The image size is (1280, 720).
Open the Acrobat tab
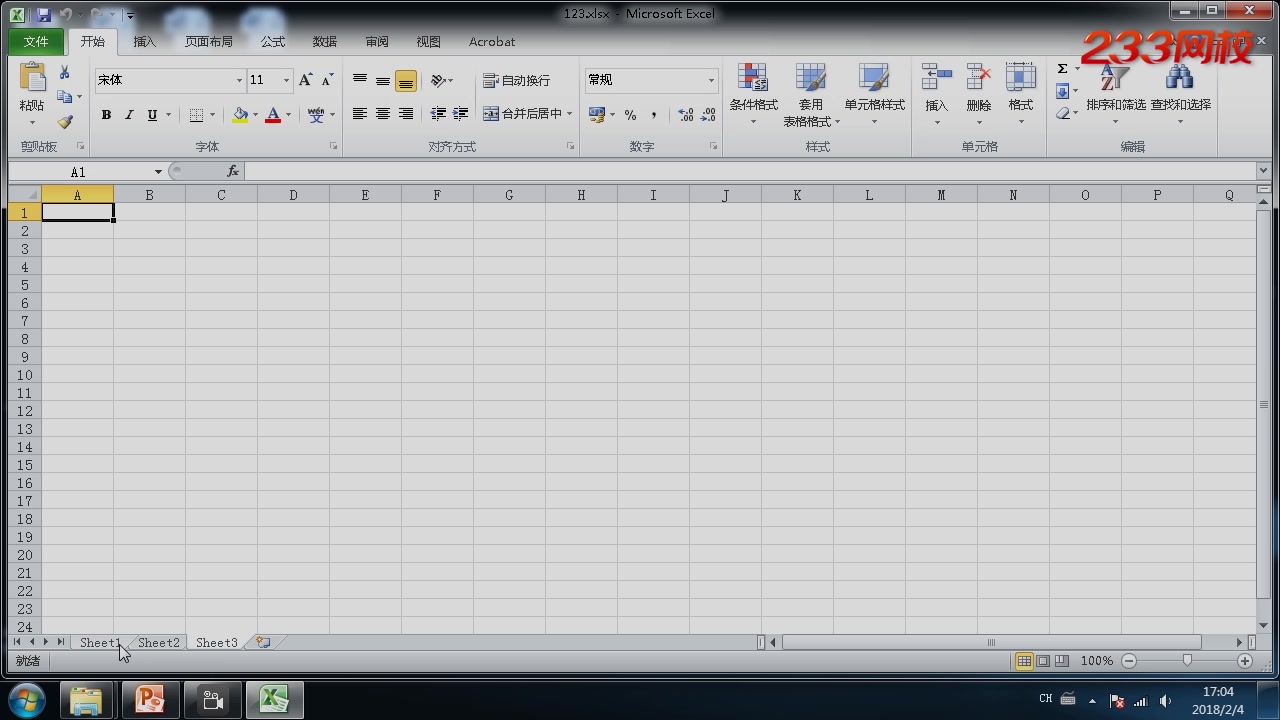[x=492, y=42]
